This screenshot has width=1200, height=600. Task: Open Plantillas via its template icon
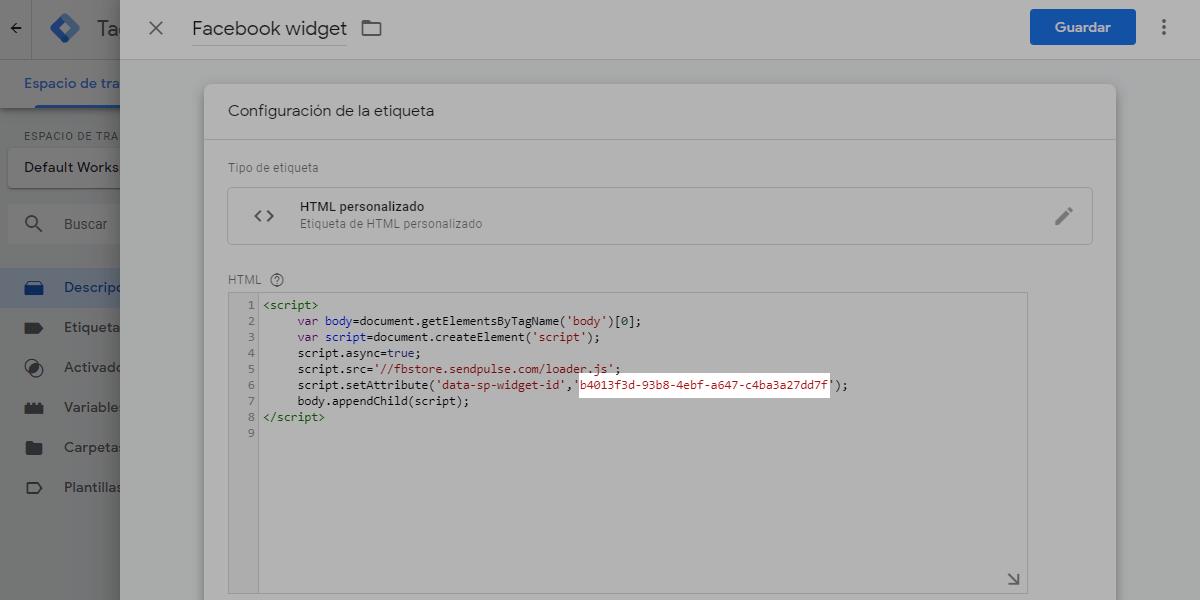point(34,488)
